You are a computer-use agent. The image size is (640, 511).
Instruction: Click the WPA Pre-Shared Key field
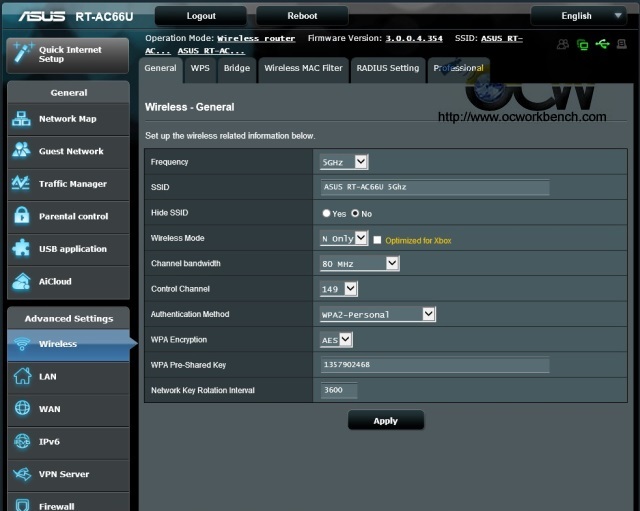pyautogui.click(x=435, y=364)
